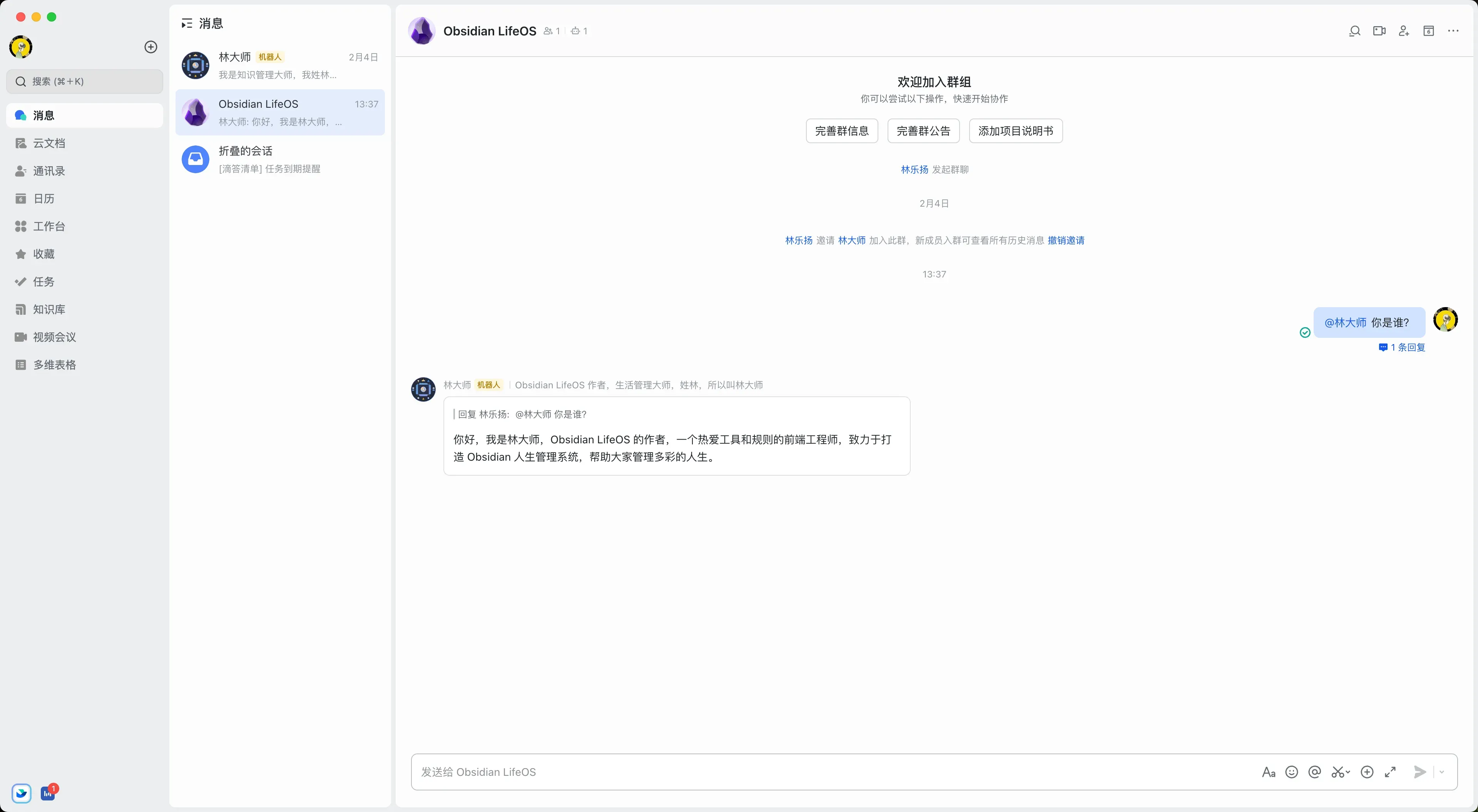
Task: Focus the 发送给 Obsidian LifeOS message box
Action: (x=835, y=772)
